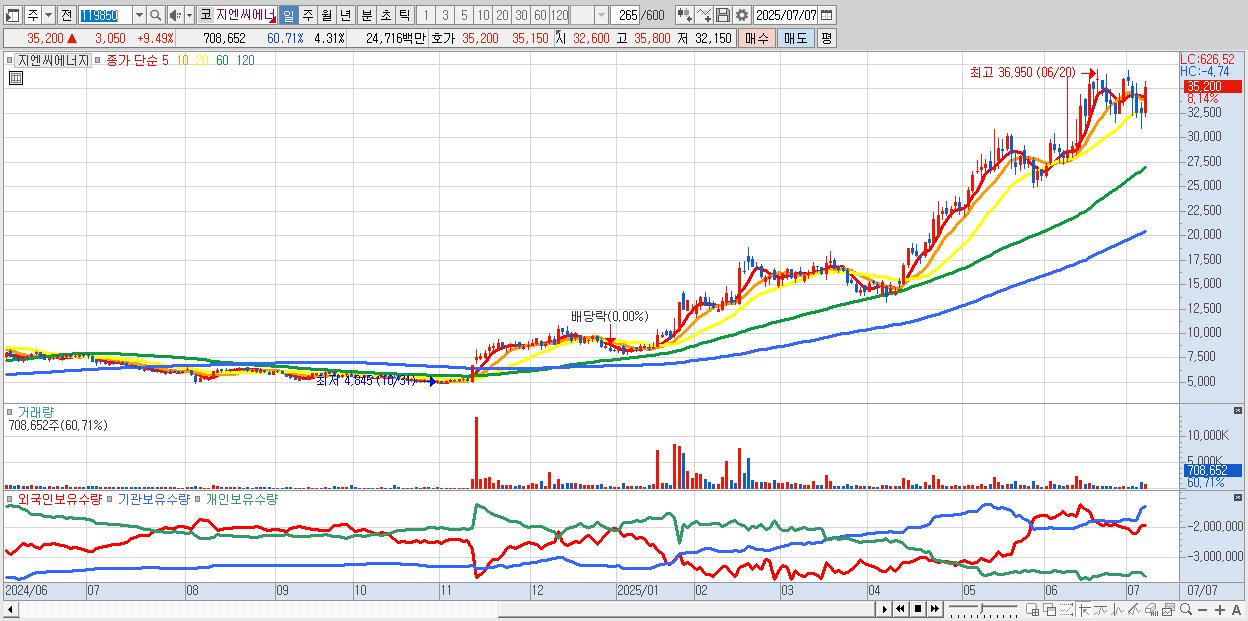Click the fast-forward double-arrow button below chart

(934, 609)
